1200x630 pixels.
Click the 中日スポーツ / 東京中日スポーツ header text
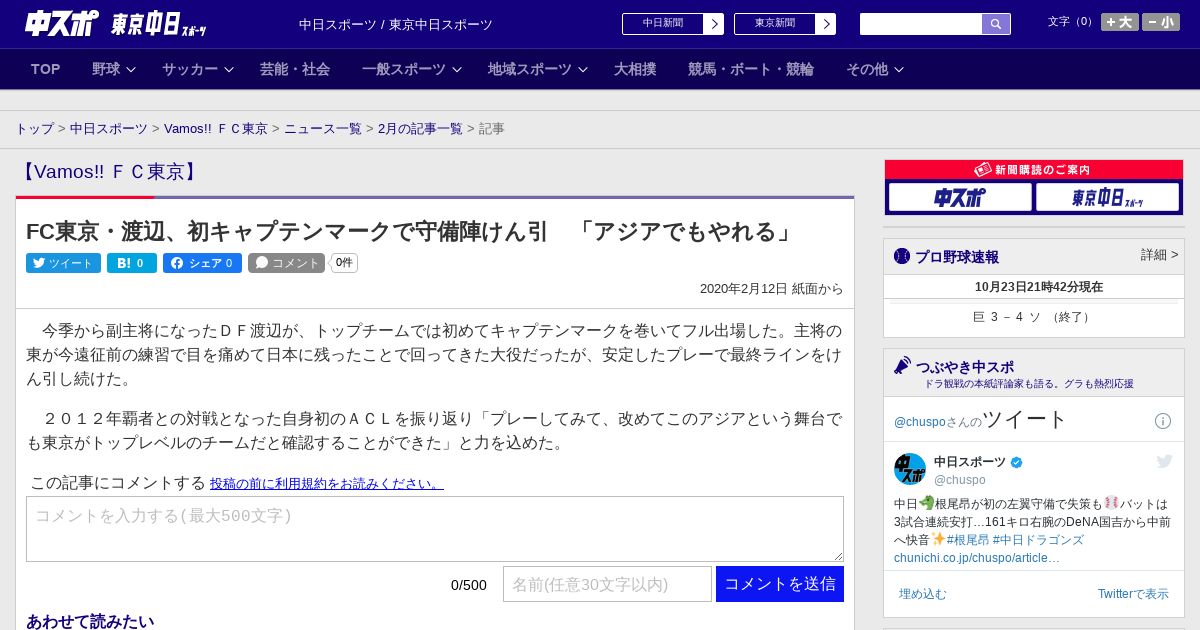tap(396, 24)
